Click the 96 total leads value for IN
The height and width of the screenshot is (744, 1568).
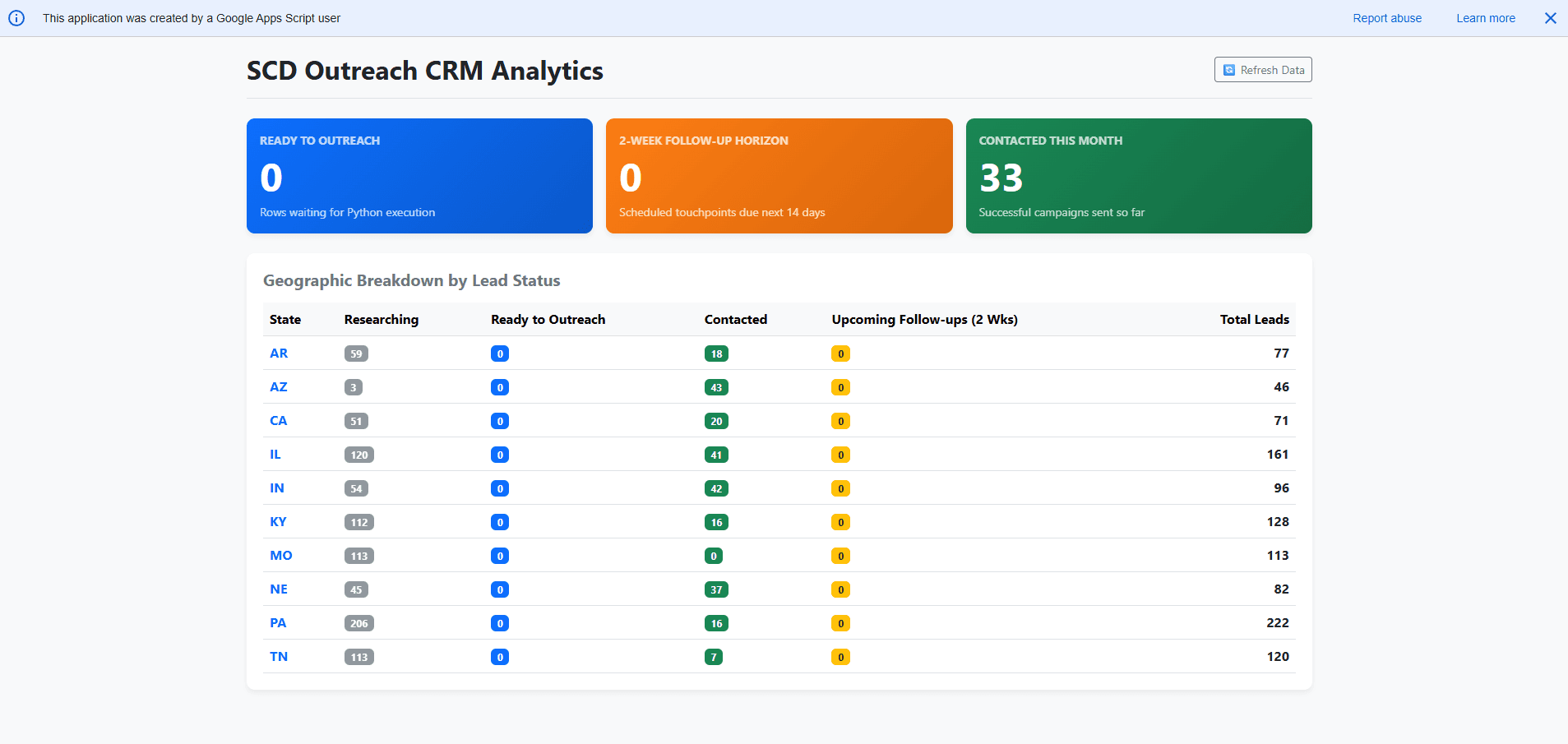pos(1281,488)
